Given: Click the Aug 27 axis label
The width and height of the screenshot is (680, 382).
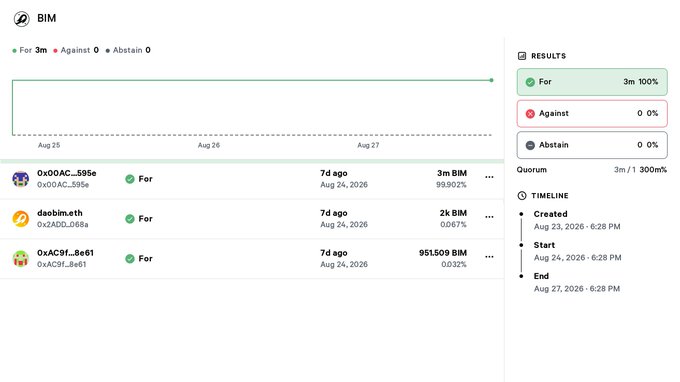Looking at the screenshot, I should click(368, 145).
